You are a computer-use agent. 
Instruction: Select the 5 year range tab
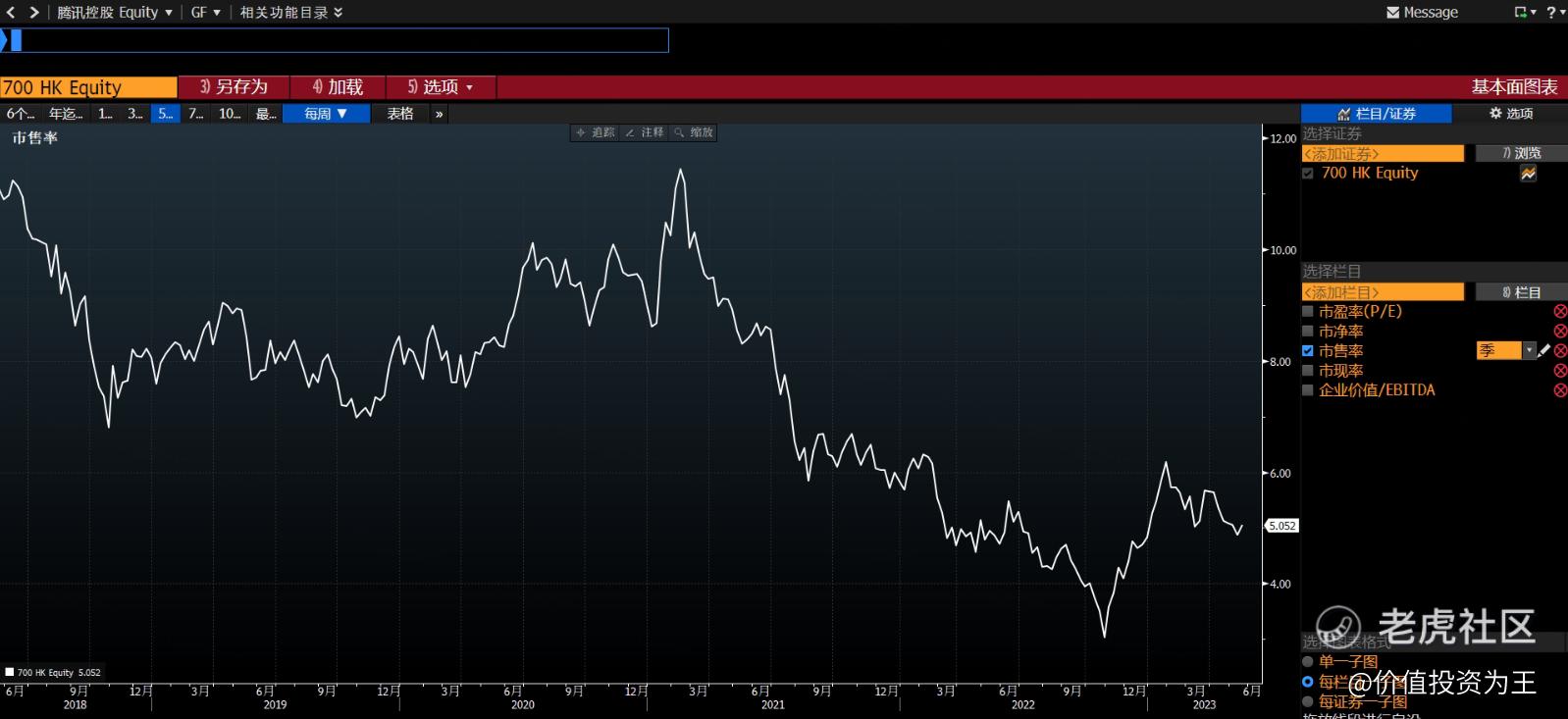166,114
